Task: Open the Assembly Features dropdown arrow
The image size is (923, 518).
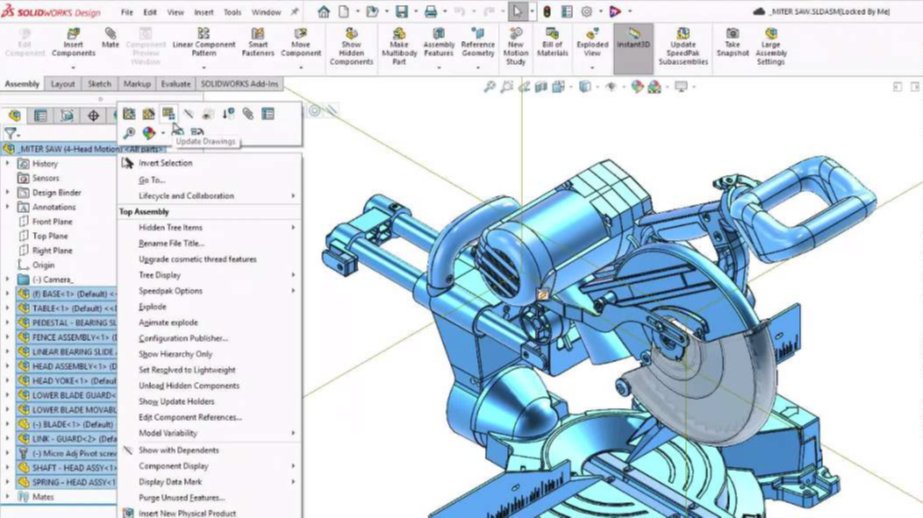Action: pyautogui.click(x=439, y=68)
